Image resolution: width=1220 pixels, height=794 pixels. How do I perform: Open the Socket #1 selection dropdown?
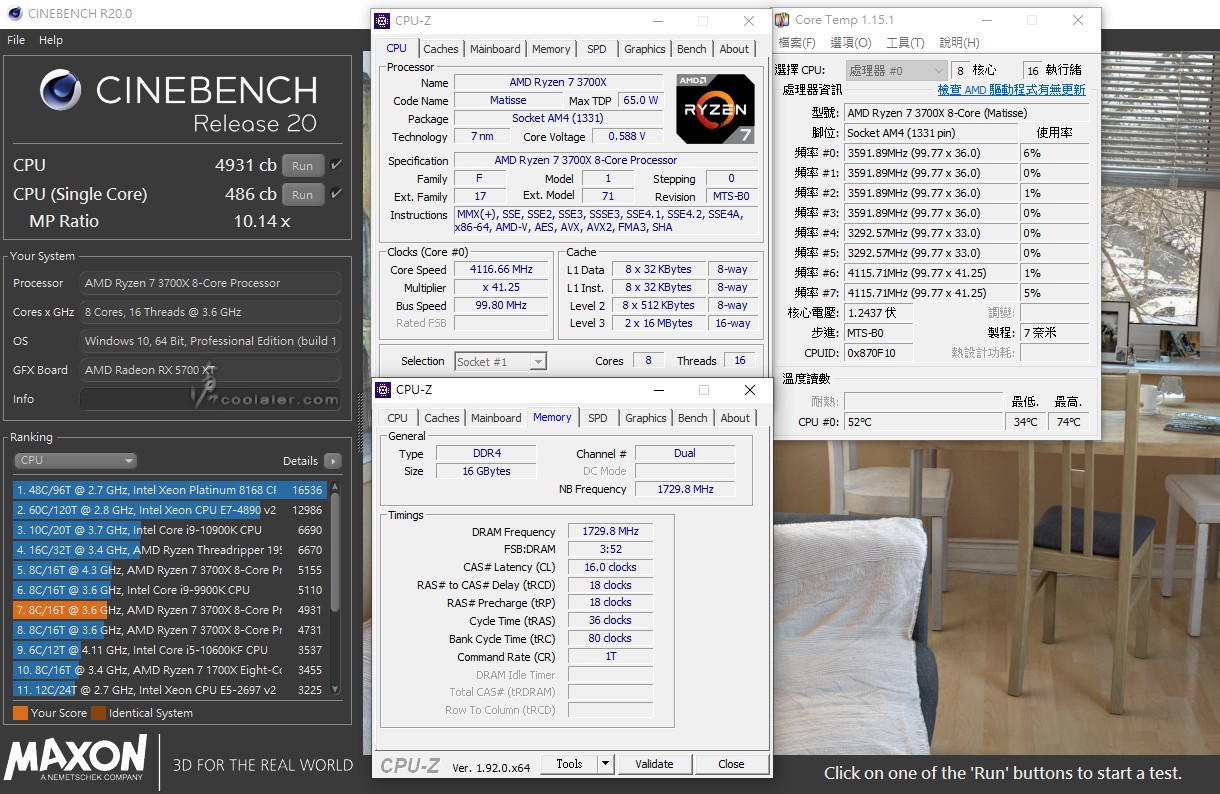(x=501, y=361)
